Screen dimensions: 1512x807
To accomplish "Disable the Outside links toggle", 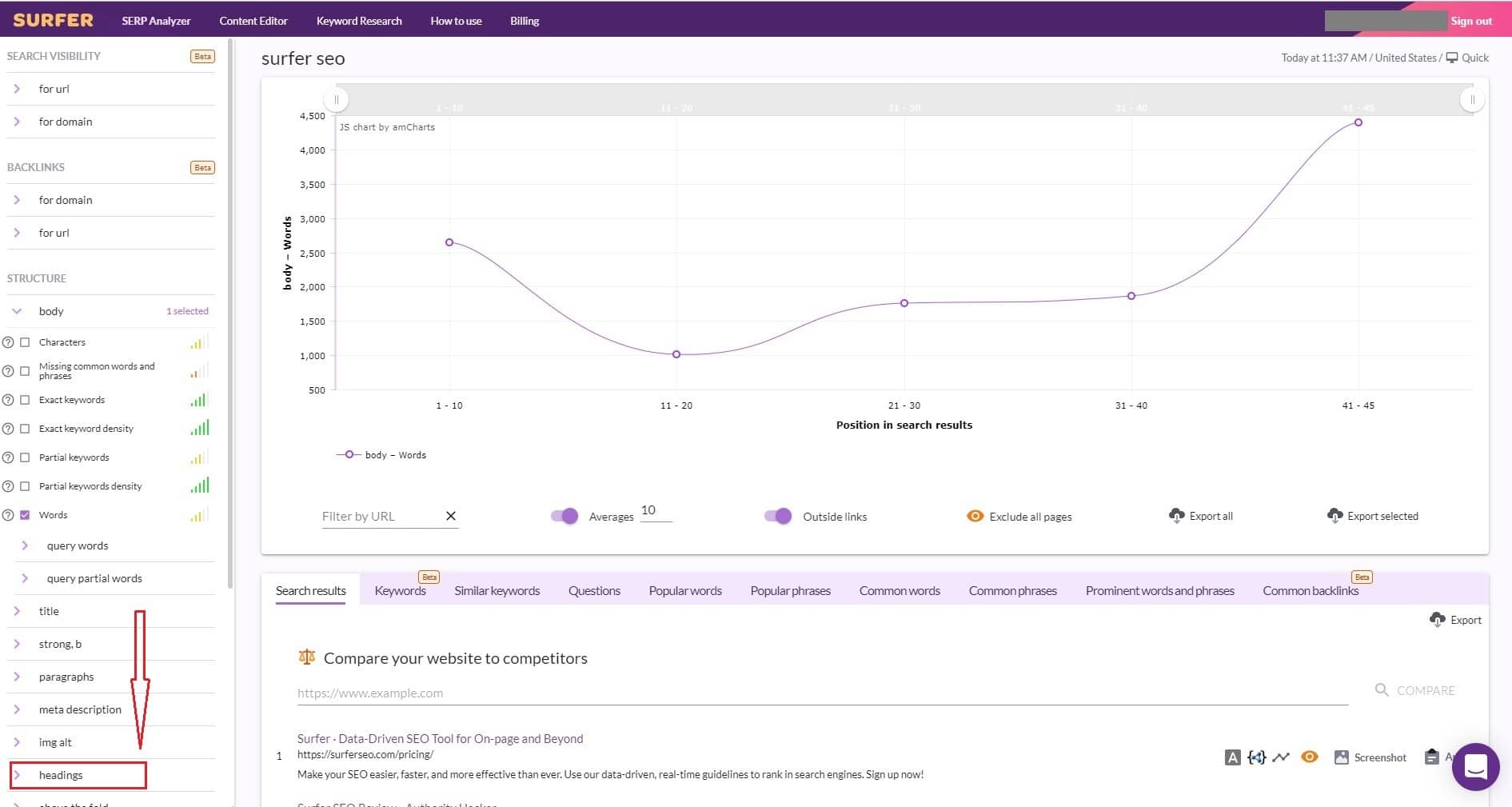I will (776, 516).
